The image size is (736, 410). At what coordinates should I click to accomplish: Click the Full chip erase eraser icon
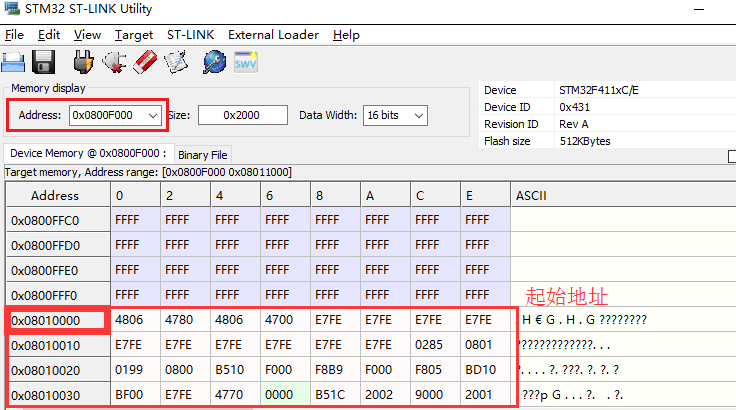click(145, 62)
